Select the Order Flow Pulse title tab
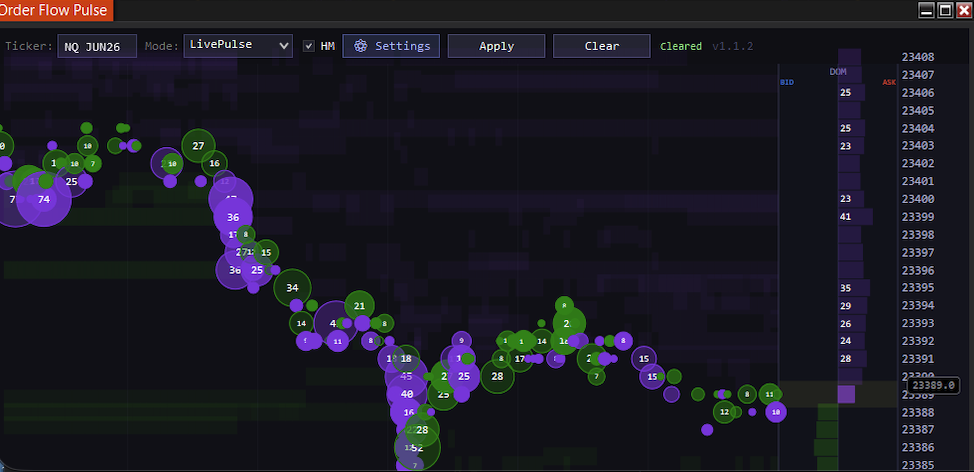Image resolution: width=974 pixels, height=472 pixels. pos(56,11)
